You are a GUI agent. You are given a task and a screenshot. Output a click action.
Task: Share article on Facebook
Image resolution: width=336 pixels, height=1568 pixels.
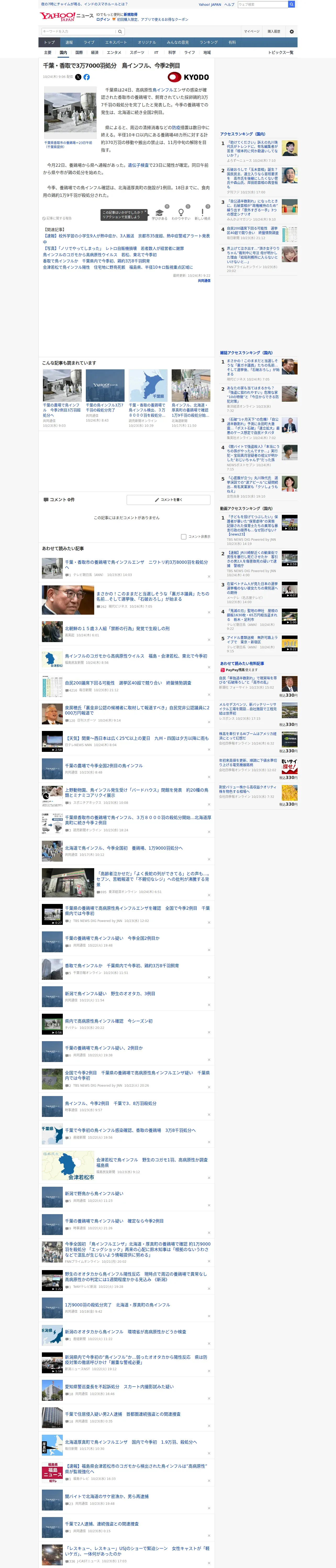point(87,77)
